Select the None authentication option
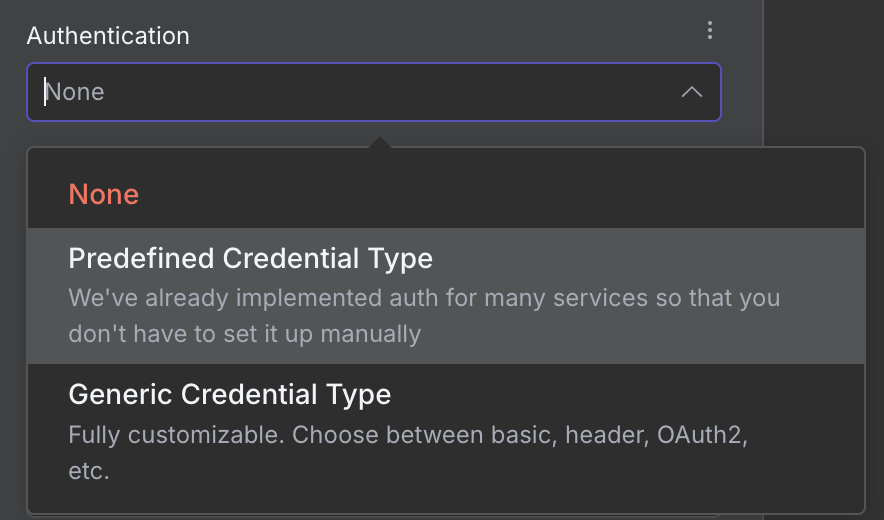 [104, 194]
